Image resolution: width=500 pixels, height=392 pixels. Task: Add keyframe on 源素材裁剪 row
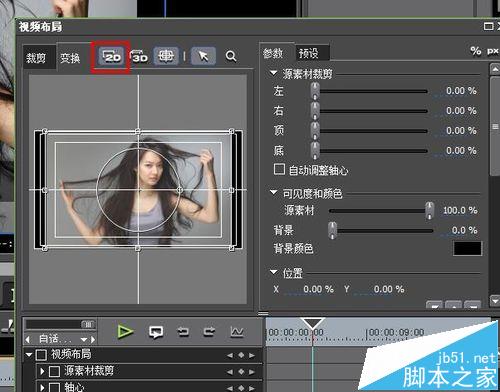(x=241, y=372)
